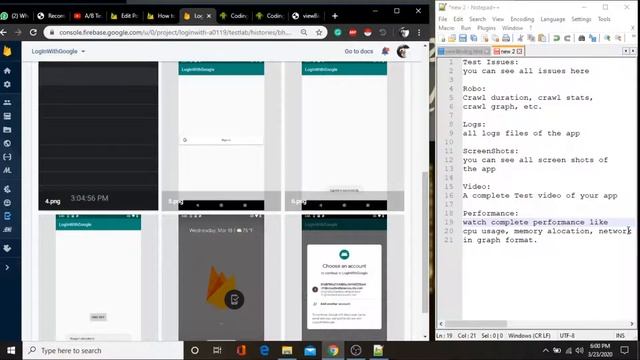
Task: Click Chrome address bar URL
Action: tap(176, 32)
